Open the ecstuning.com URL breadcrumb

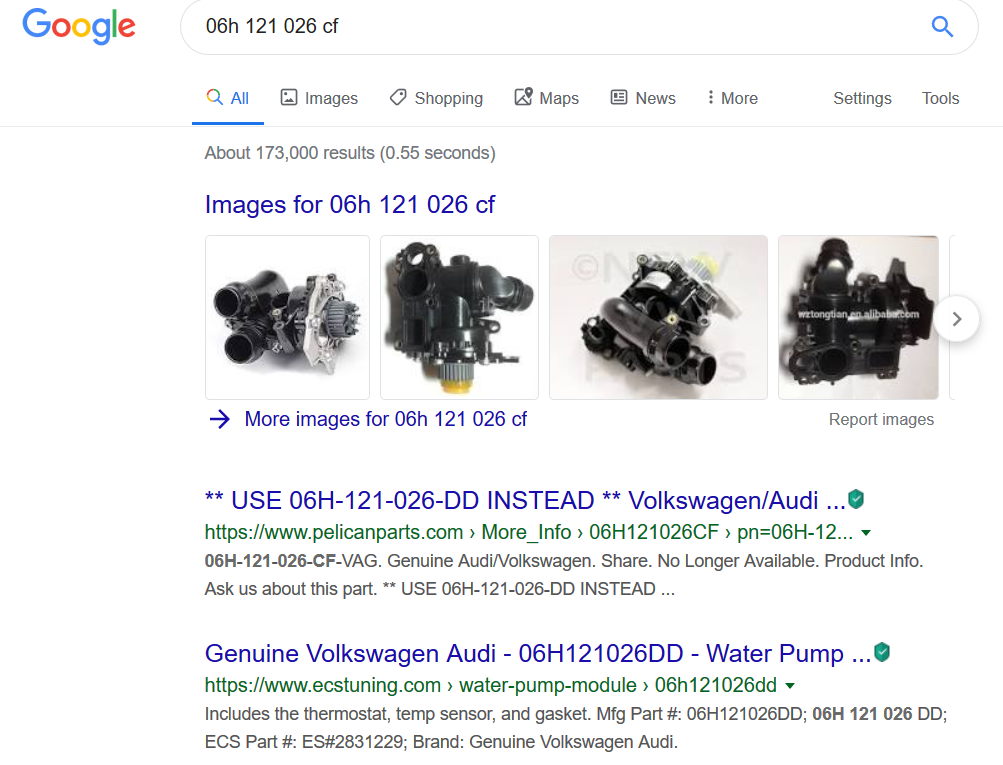point(491,685)
